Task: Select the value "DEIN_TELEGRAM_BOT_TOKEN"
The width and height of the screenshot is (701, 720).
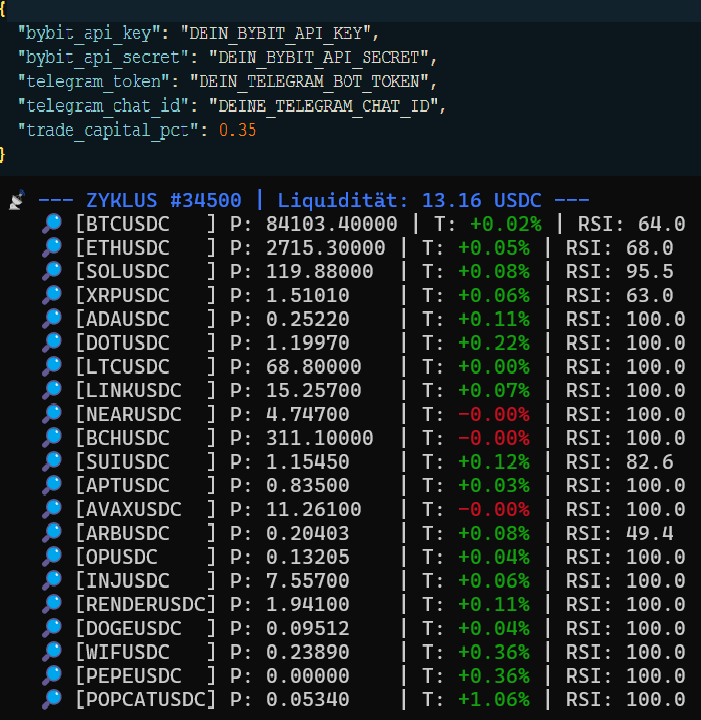Action: pyautogui.click(x=309, y=82)
